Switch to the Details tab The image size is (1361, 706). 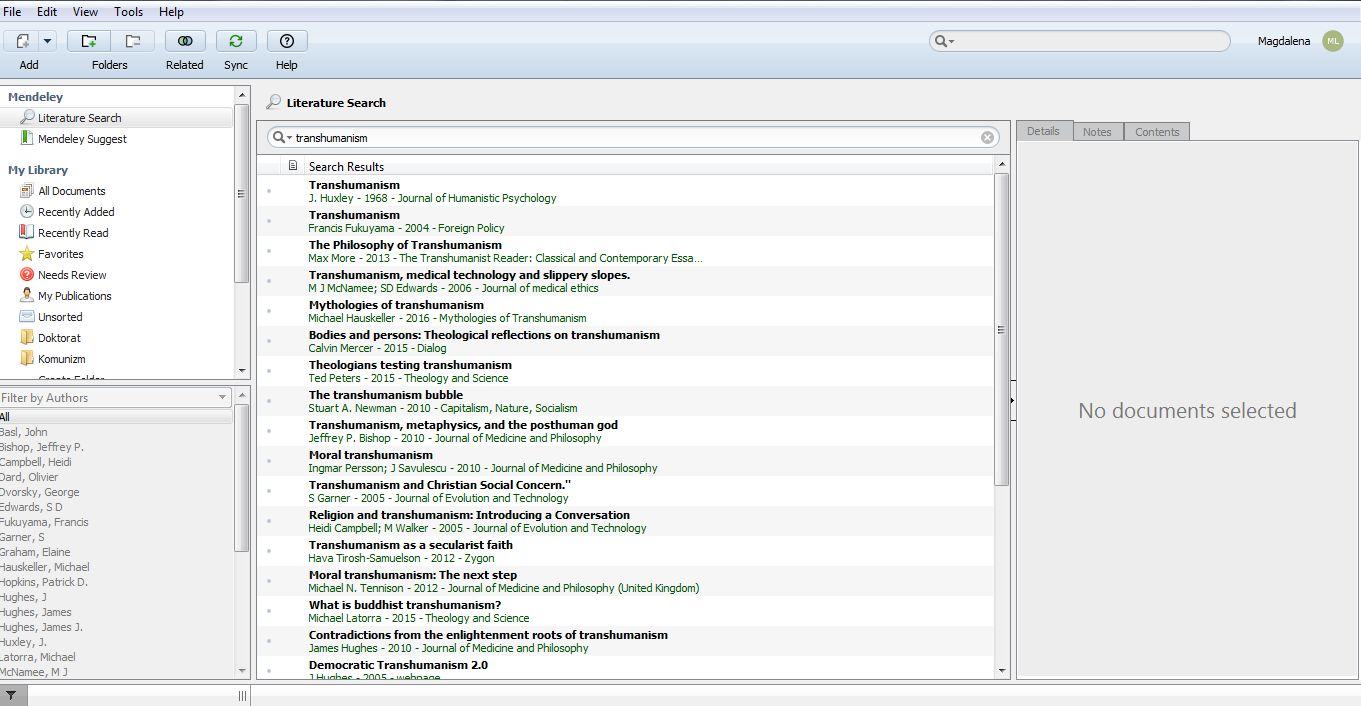(x=1043, y=131)
